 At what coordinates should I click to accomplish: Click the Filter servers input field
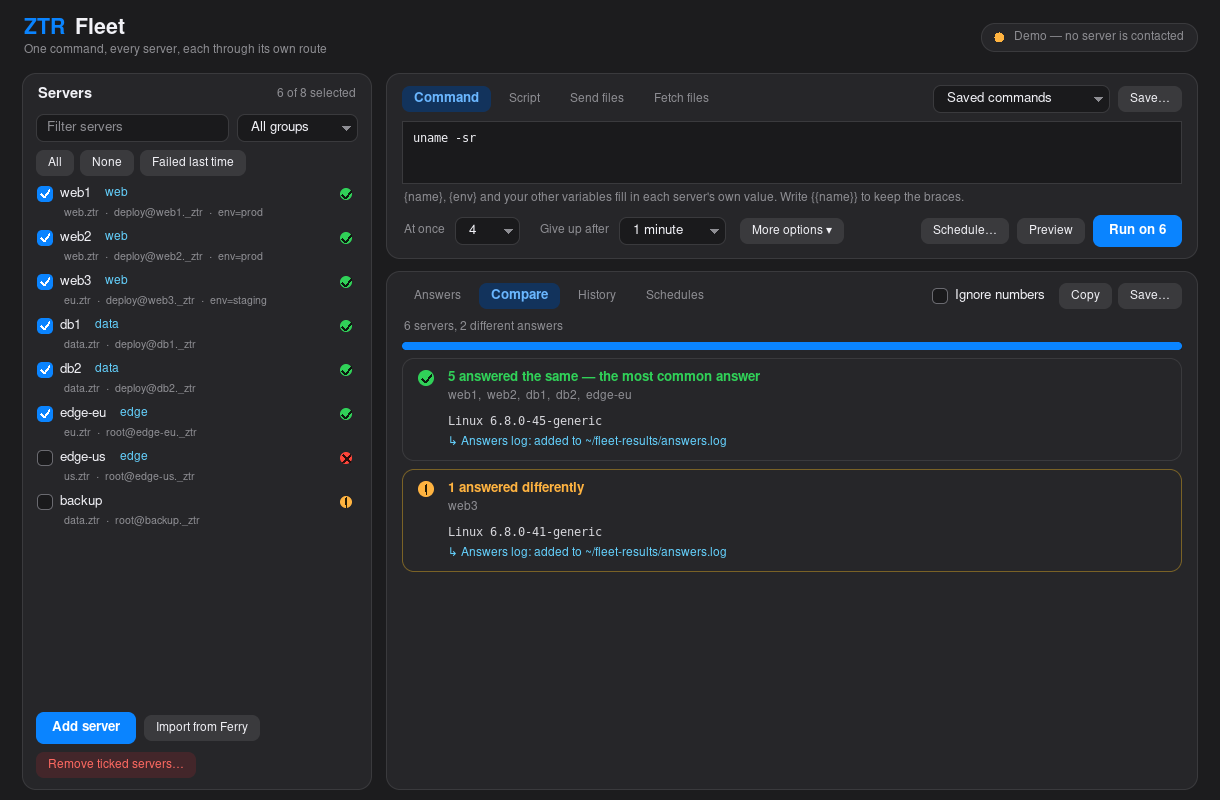click(132, 128)
